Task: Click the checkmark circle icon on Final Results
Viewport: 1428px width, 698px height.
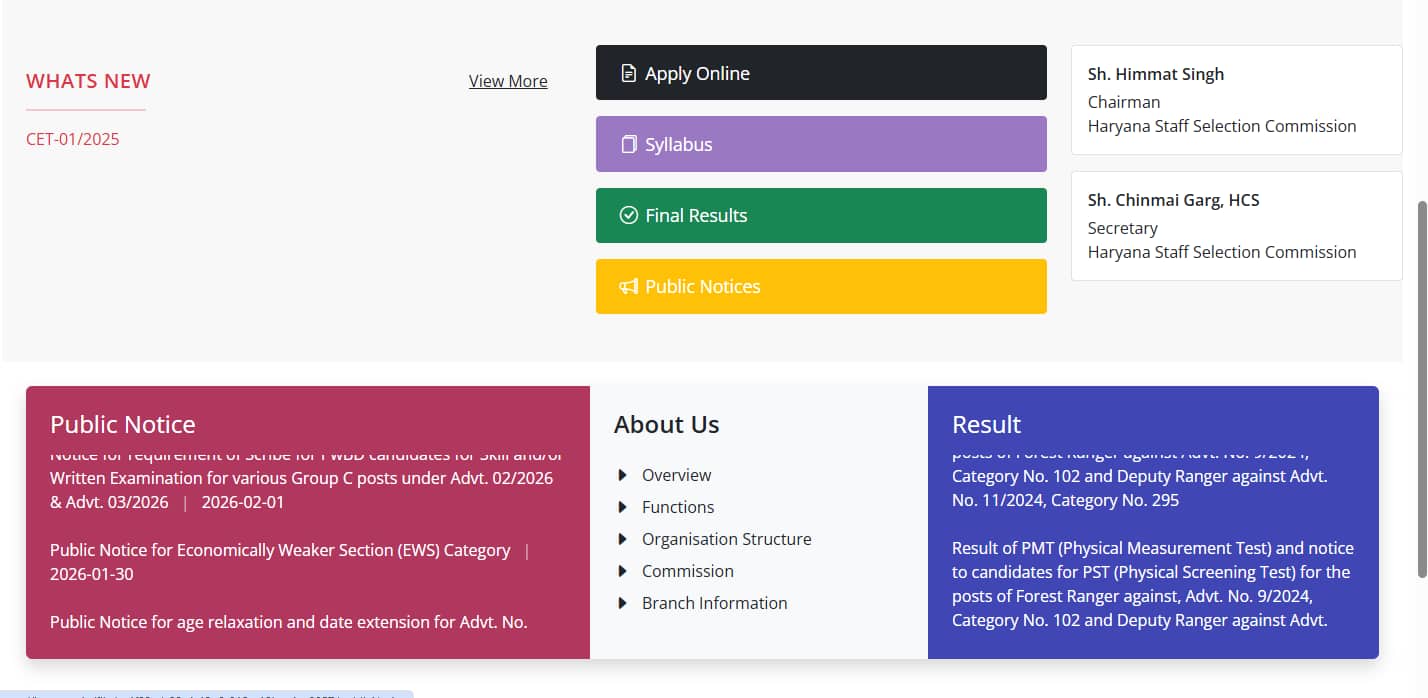Action: tap(628, 215)
